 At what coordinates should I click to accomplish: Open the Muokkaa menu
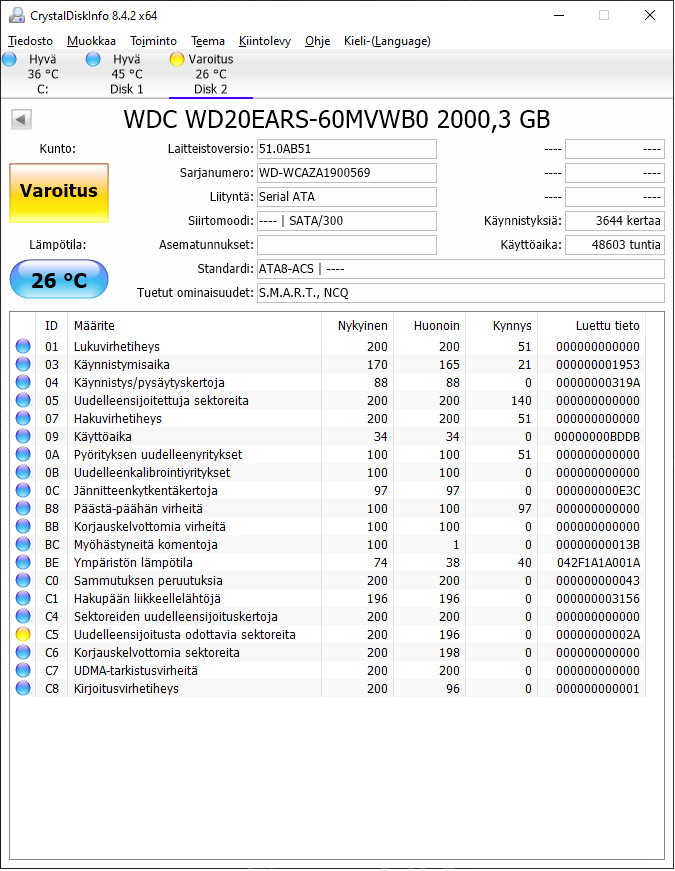coord(91,41)
